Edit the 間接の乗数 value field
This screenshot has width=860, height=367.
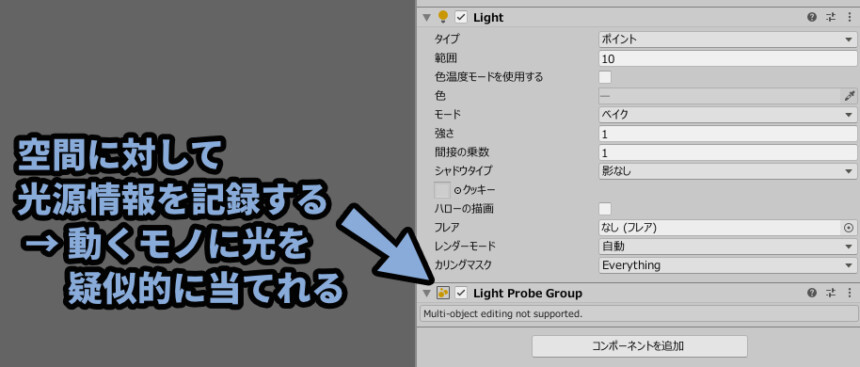pyautogui.click(x=727, y=153)
